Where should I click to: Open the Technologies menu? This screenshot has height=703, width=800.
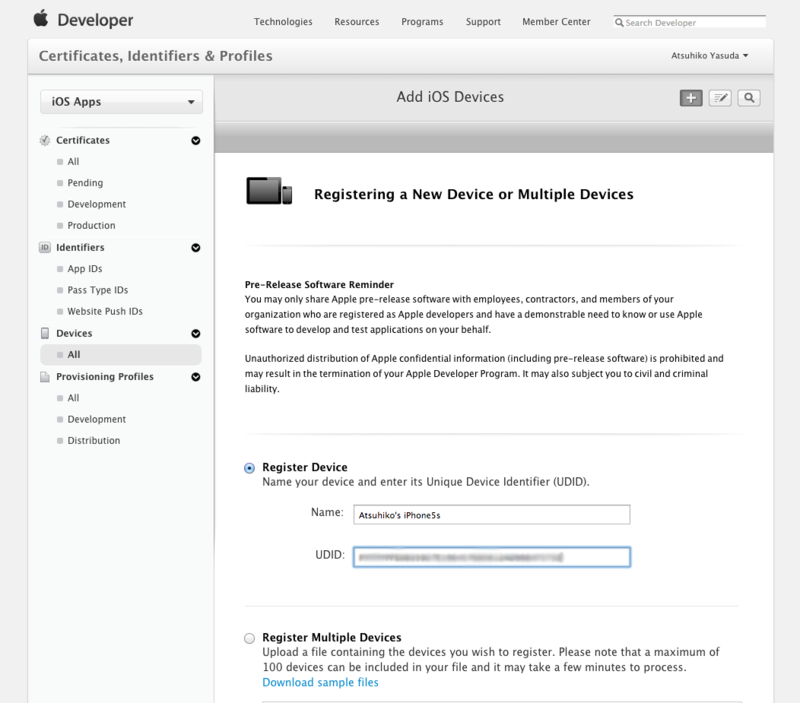[x=283, y=22]
